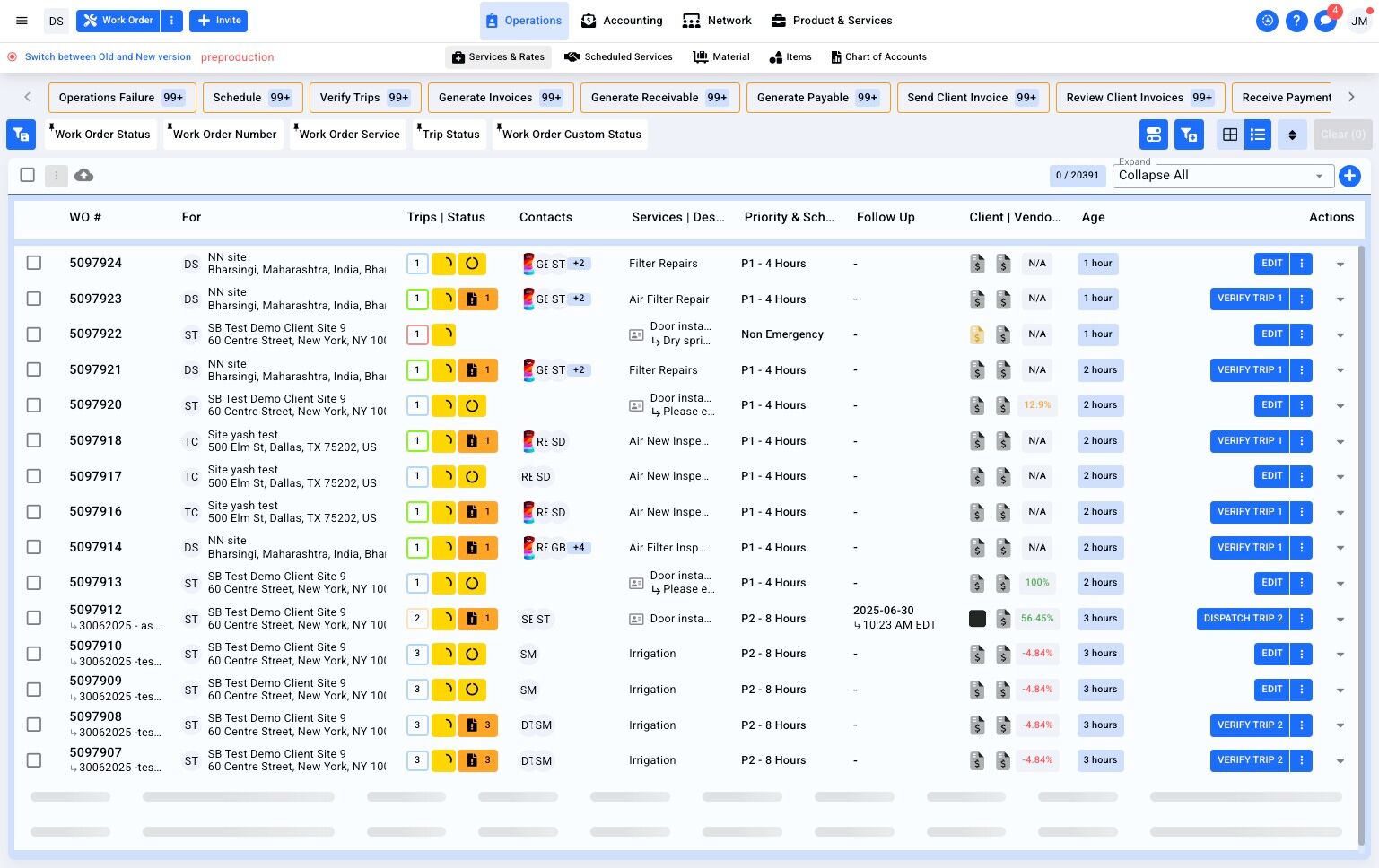The width and height of the screenshot is (1379, 868).
Task: Go to Scheduled Services submenu
Action: 618,56
